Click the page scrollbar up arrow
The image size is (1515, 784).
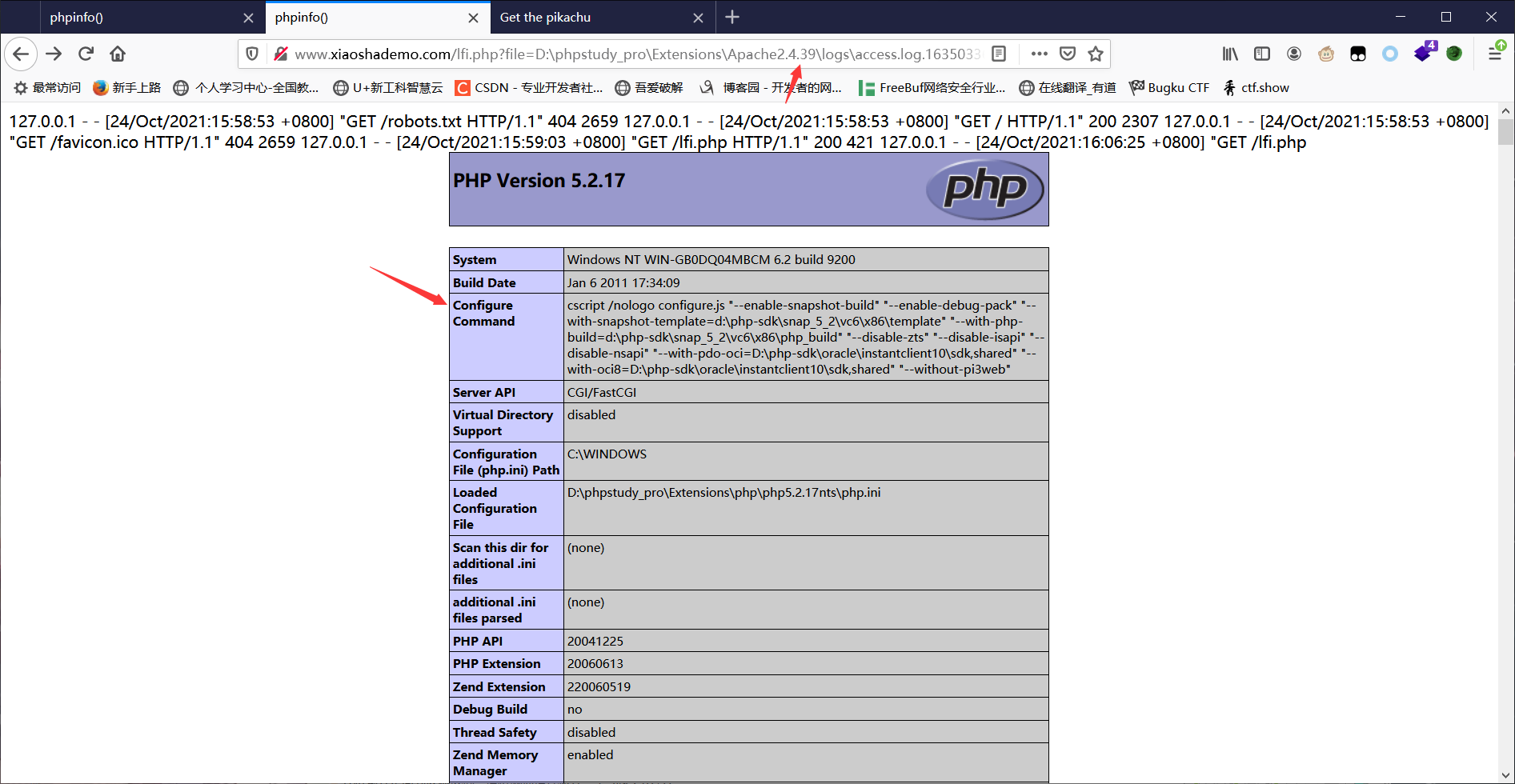click(x=1506, y=111)
